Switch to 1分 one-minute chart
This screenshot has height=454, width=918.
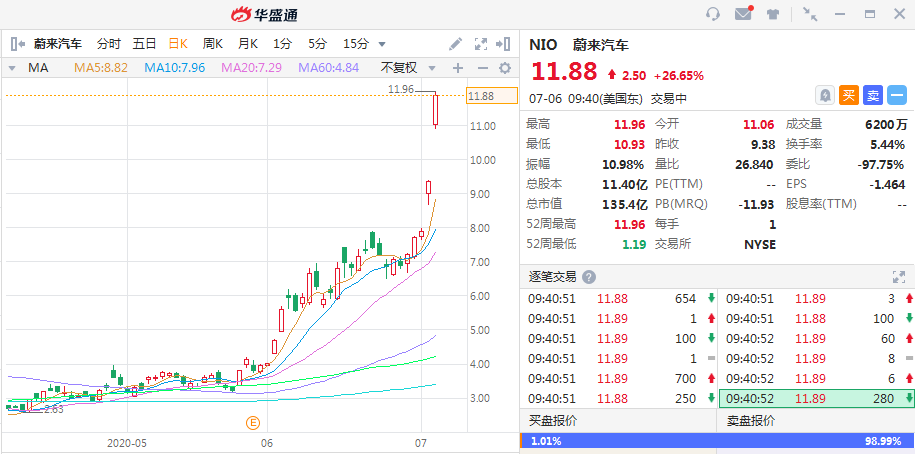click(x=282, y=43)
